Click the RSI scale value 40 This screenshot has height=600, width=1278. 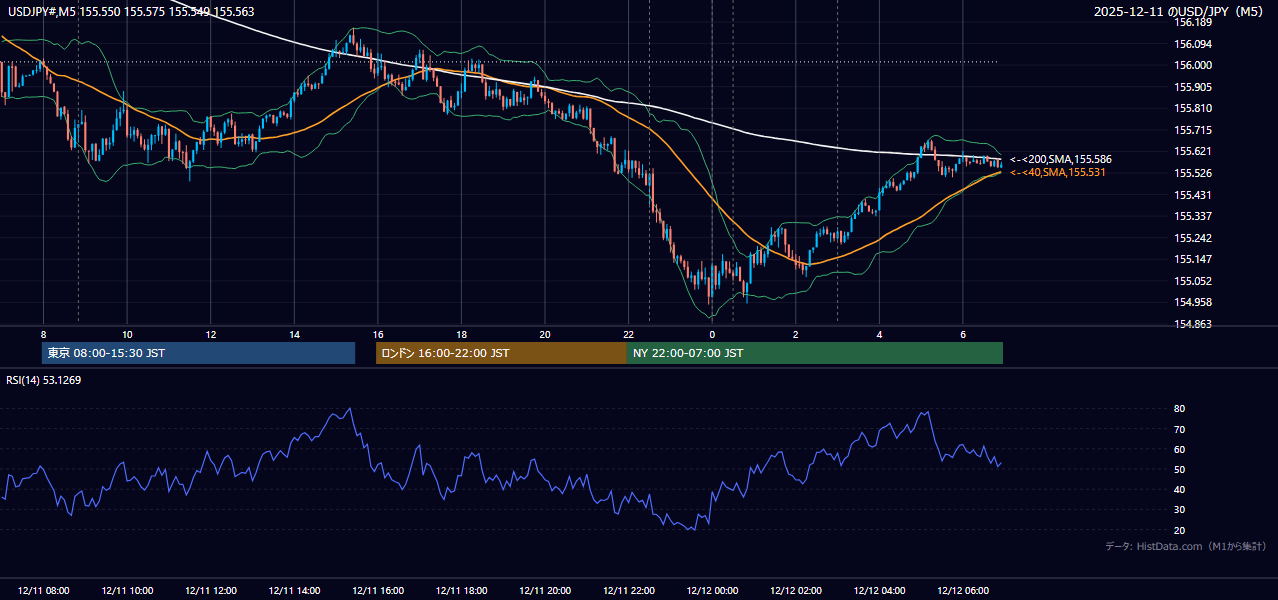(1180, 489)
